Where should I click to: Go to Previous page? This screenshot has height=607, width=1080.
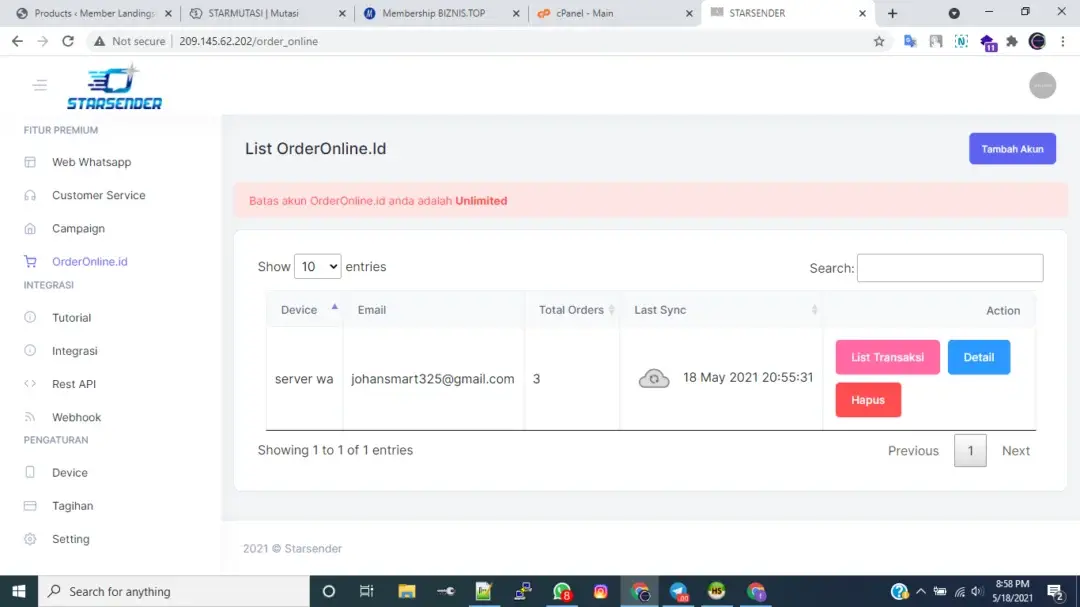click(x=913, y=451)
